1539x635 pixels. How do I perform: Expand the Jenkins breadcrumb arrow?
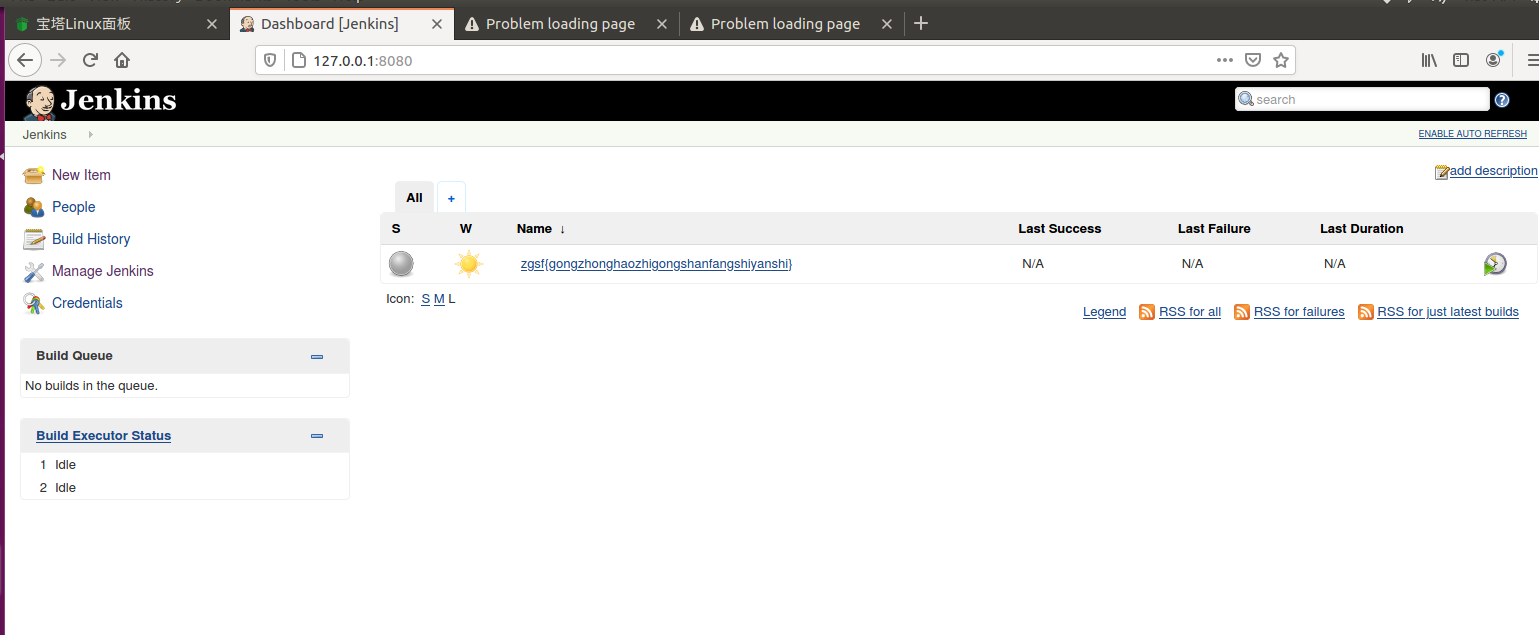pyautogui.click(x=90, y=134)
